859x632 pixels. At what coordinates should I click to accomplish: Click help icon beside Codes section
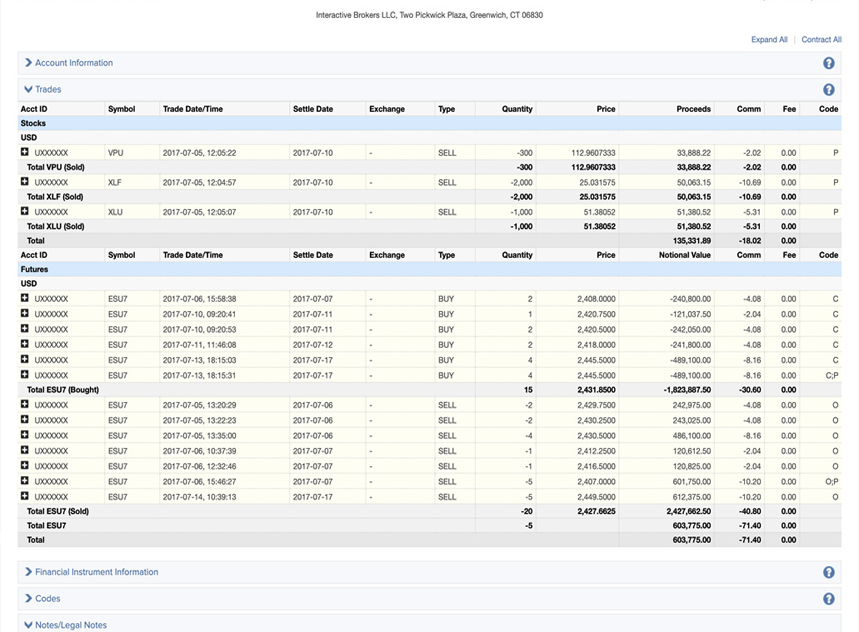click(x=828, y=599)
